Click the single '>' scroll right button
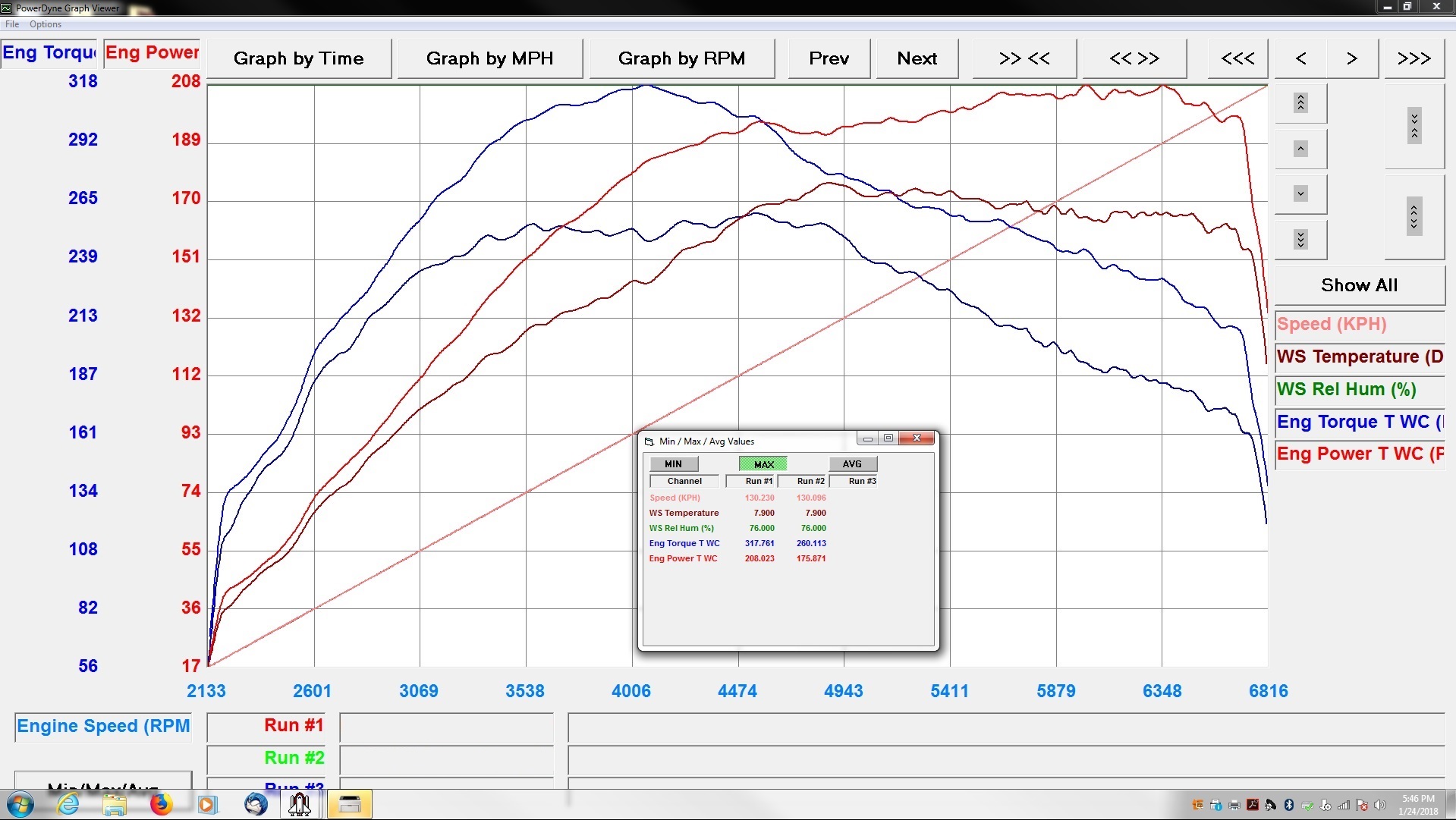The height and width of the screenshot is (820, 1456). 1352,58
